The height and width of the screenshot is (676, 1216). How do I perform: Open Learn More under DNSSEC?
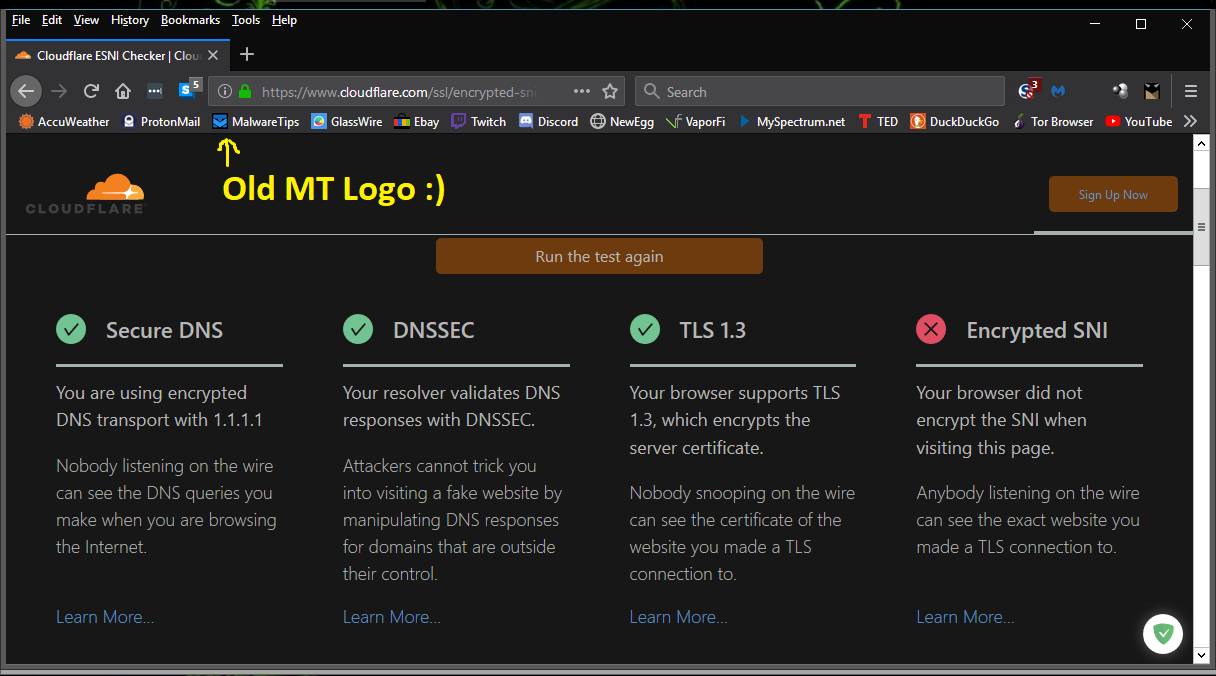(392, 617)
